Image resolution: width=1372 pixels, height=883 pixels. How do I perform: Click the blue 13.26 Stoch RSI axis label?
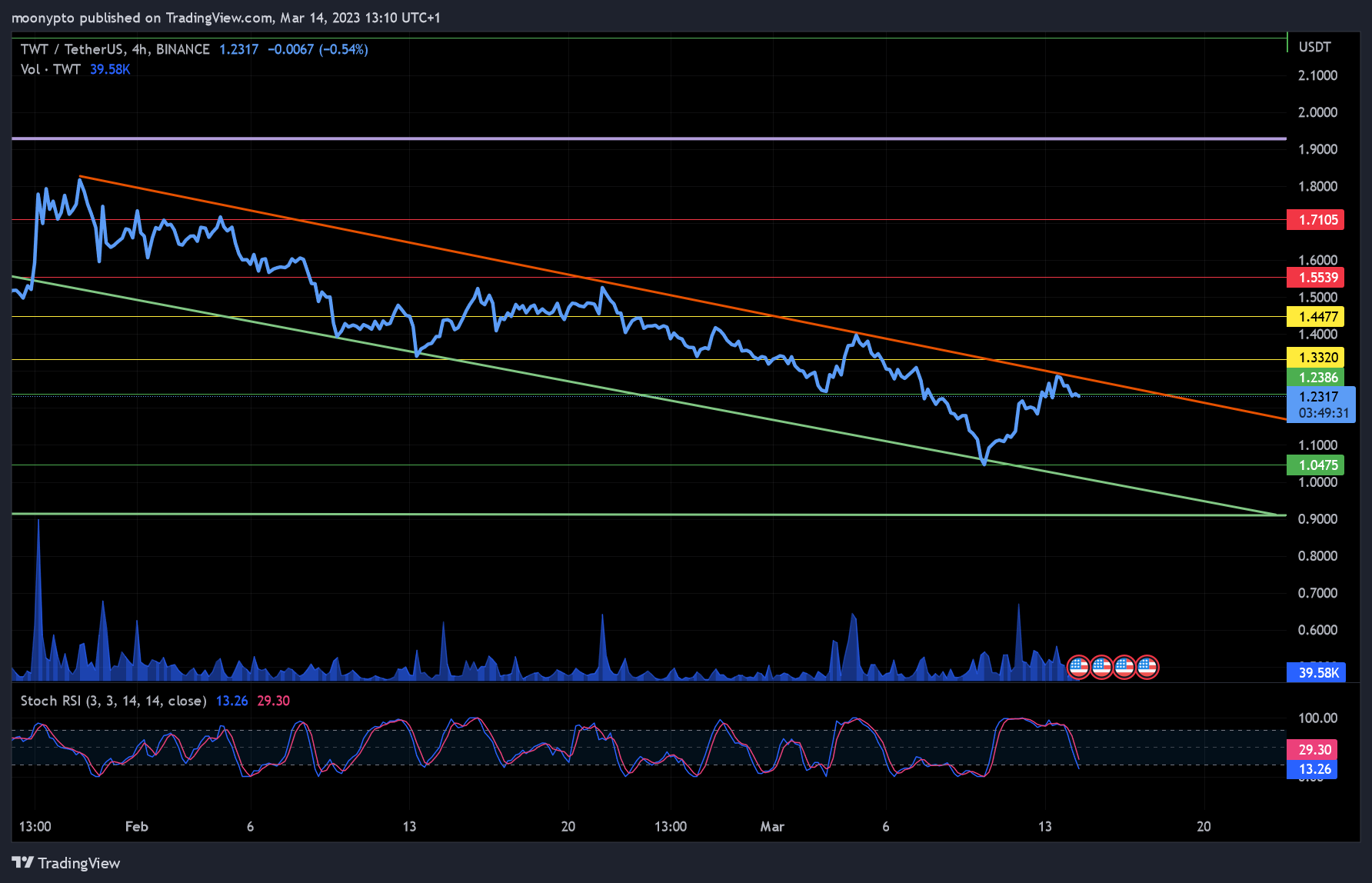[x=1313, y=769]
